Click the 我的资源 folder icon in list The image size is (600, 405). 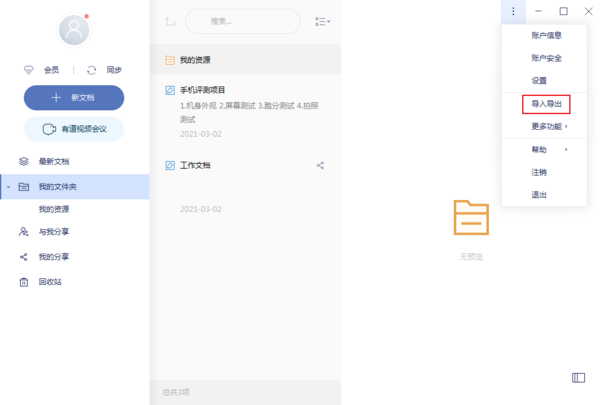click(x=170, y=60)
